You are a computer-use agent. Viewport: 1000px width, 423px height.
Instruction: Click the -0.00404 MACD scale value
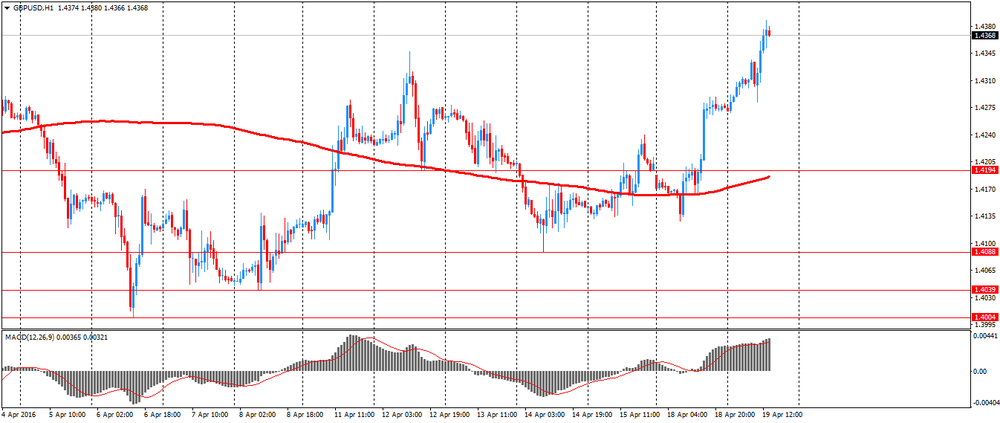point(985,403)
